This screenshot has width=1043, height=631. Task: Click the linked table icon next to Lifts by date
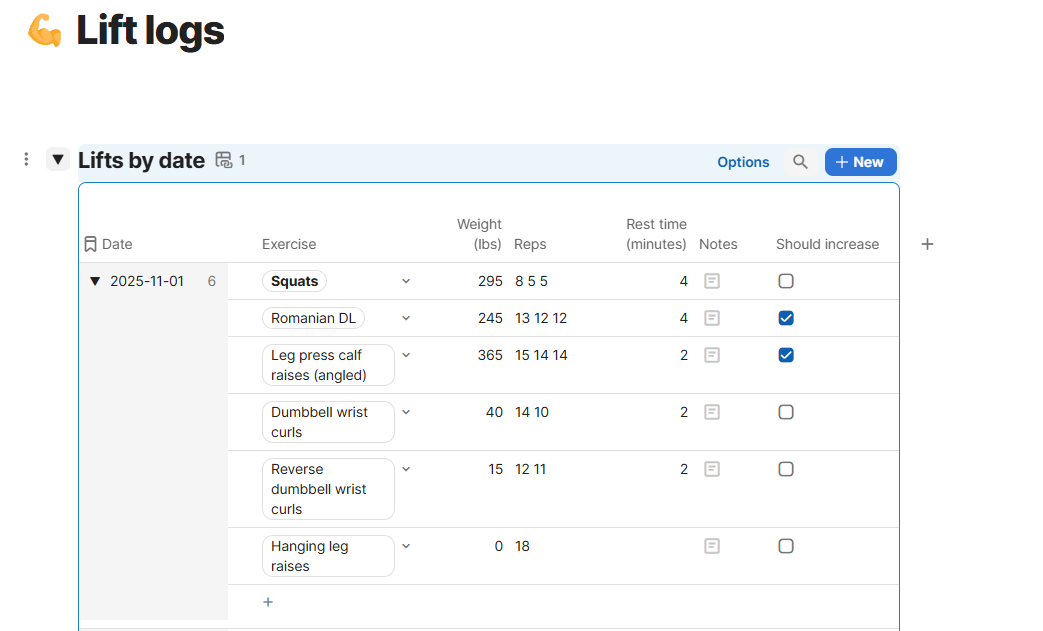224,160
